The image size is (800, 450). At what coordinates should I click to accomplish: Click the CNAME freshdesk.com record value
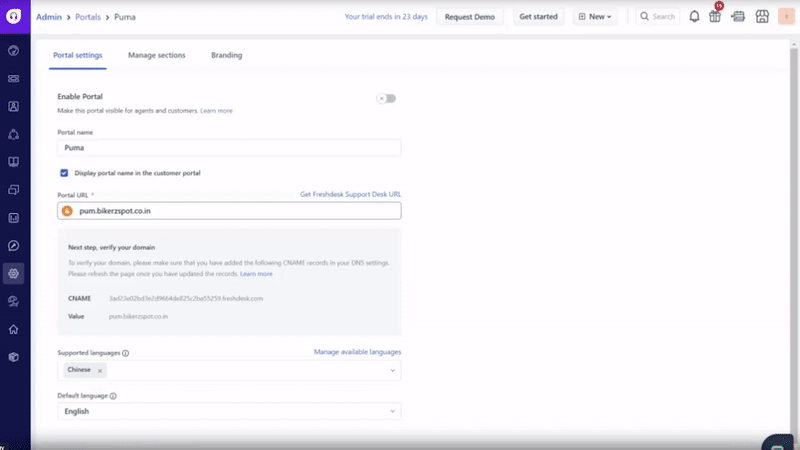tap(186, 298)
